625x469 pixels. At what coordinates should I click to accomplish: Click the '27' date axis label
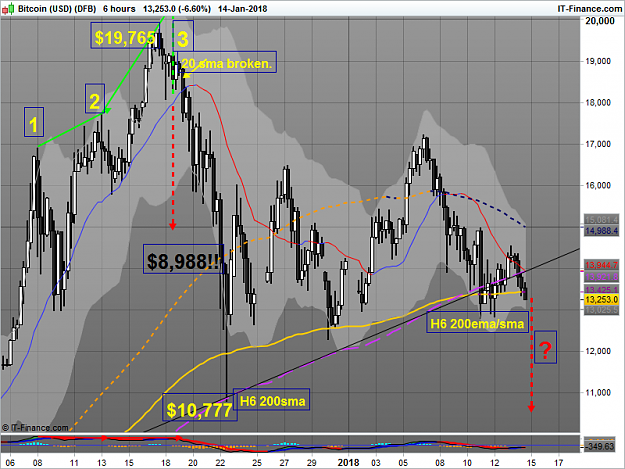click(284, 463)
